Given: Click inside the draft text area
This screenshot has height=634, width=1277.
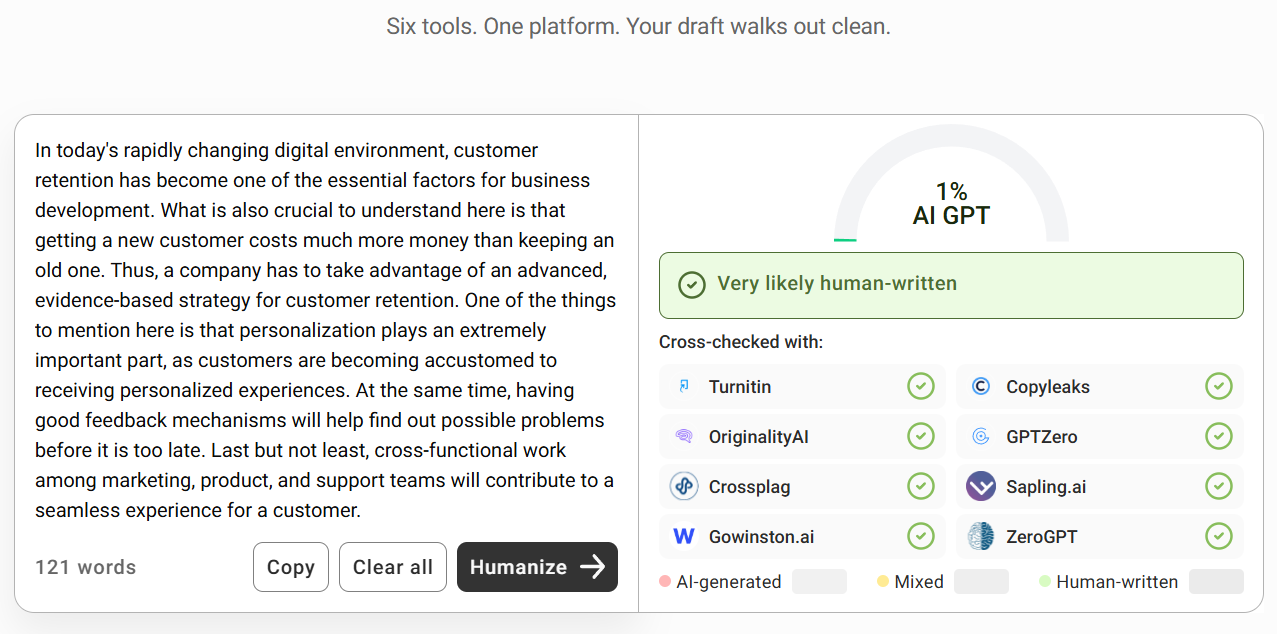Looking at the screenshot, I should pyautogui.click(x=326, y=330).
